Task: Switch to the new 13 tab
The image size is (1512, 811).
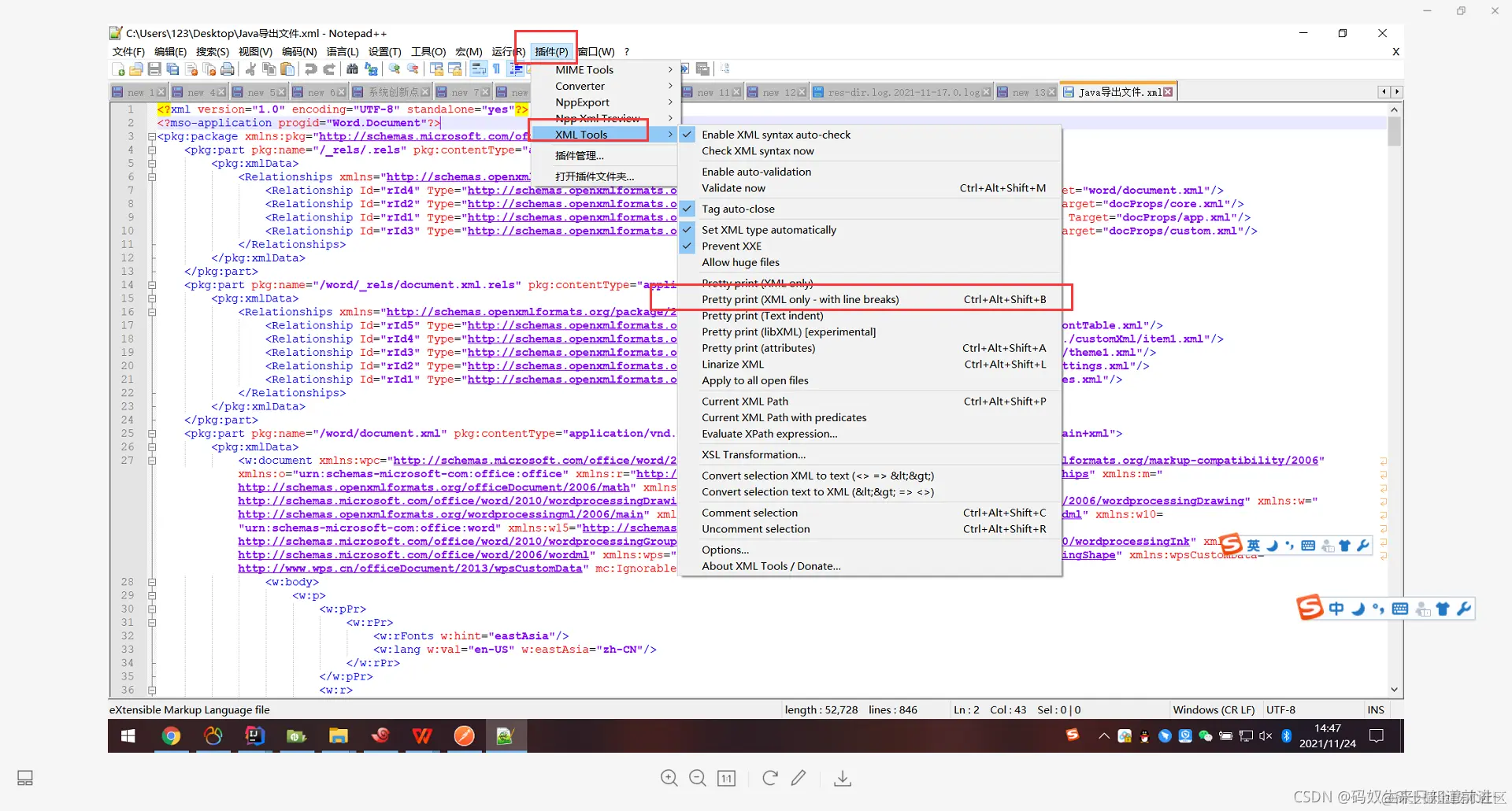Action: tap(1026, 92)
